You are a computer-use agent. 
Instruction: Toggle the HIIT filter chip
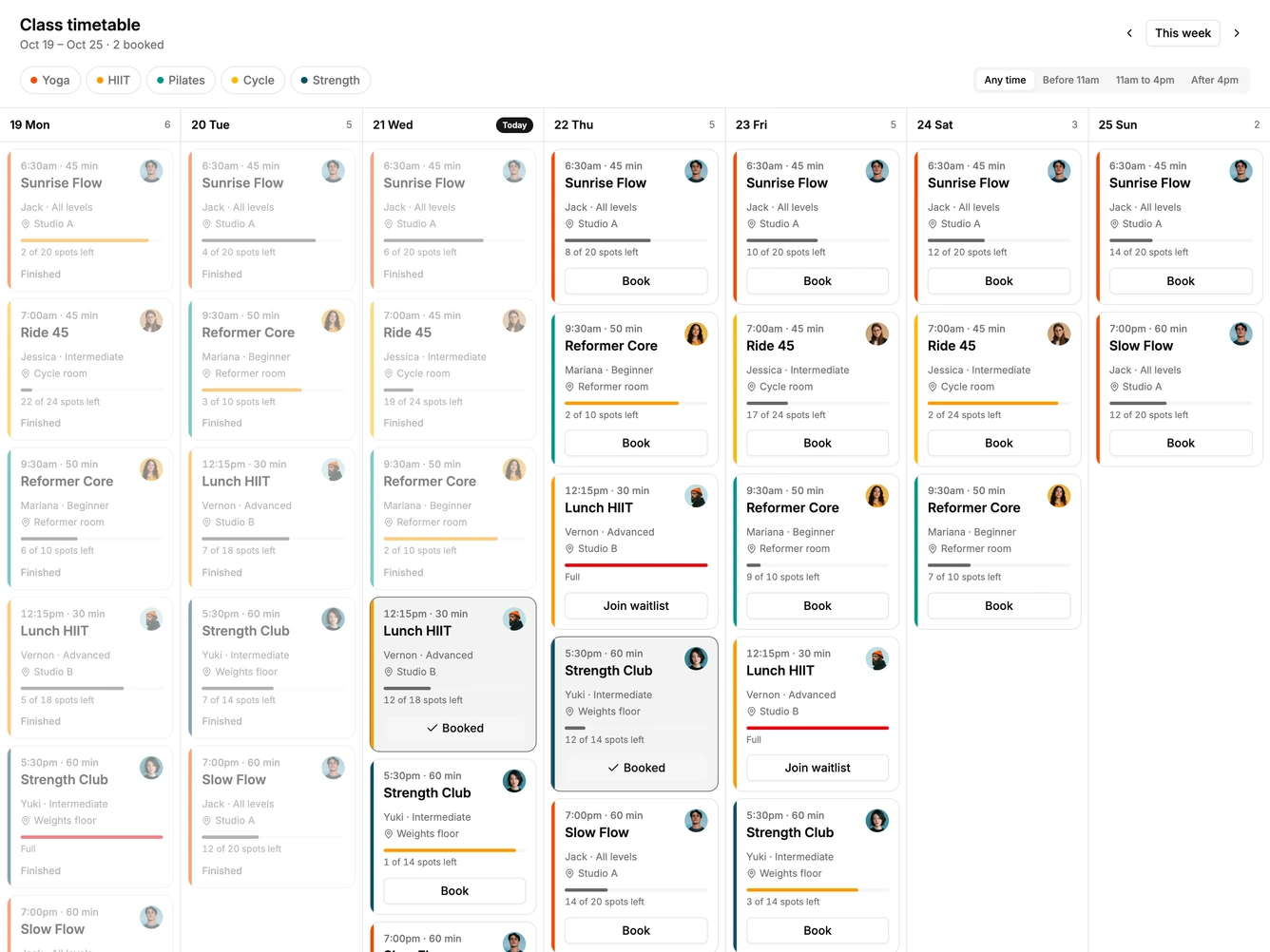pyautogui.click(x=113, y=80)
